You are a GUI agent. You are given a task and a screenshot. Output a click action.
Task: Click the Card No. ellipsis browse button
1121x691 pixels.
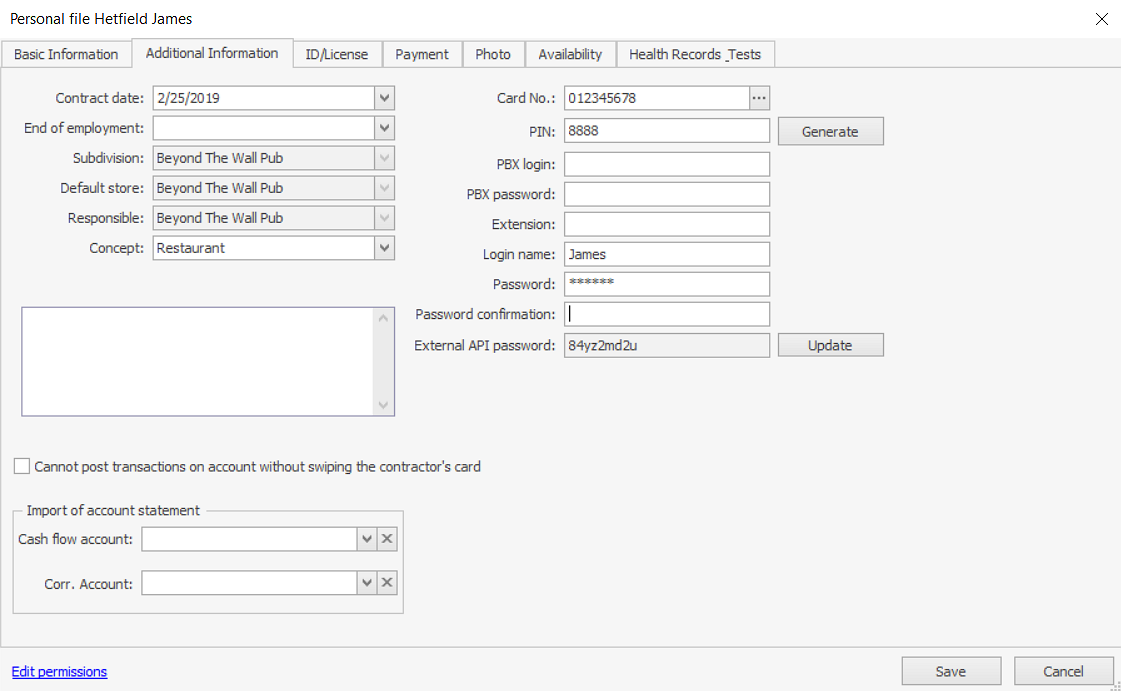coord(759,98)
